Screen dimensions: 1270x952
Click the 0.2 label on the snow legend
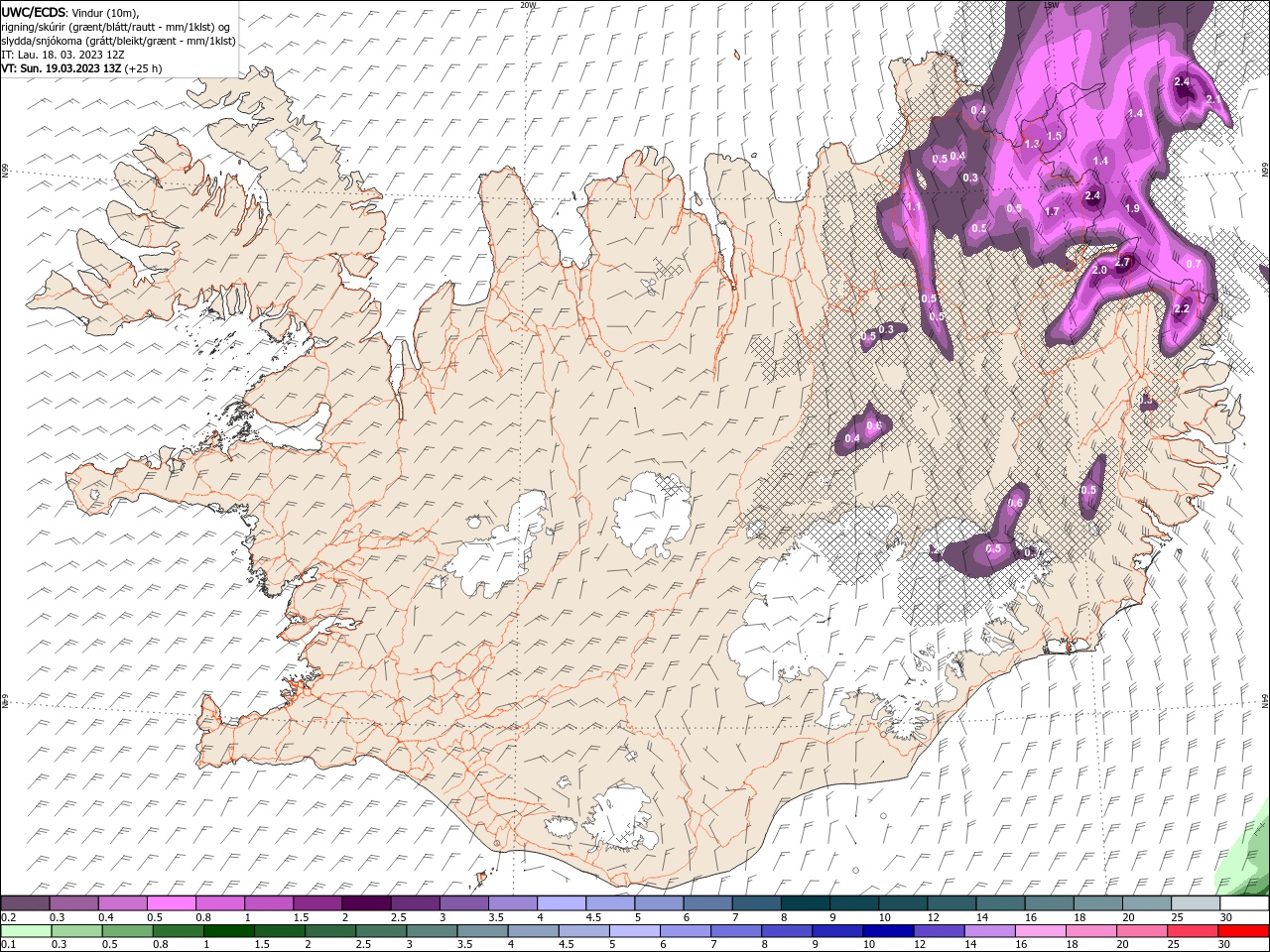[x=8, y=917]
